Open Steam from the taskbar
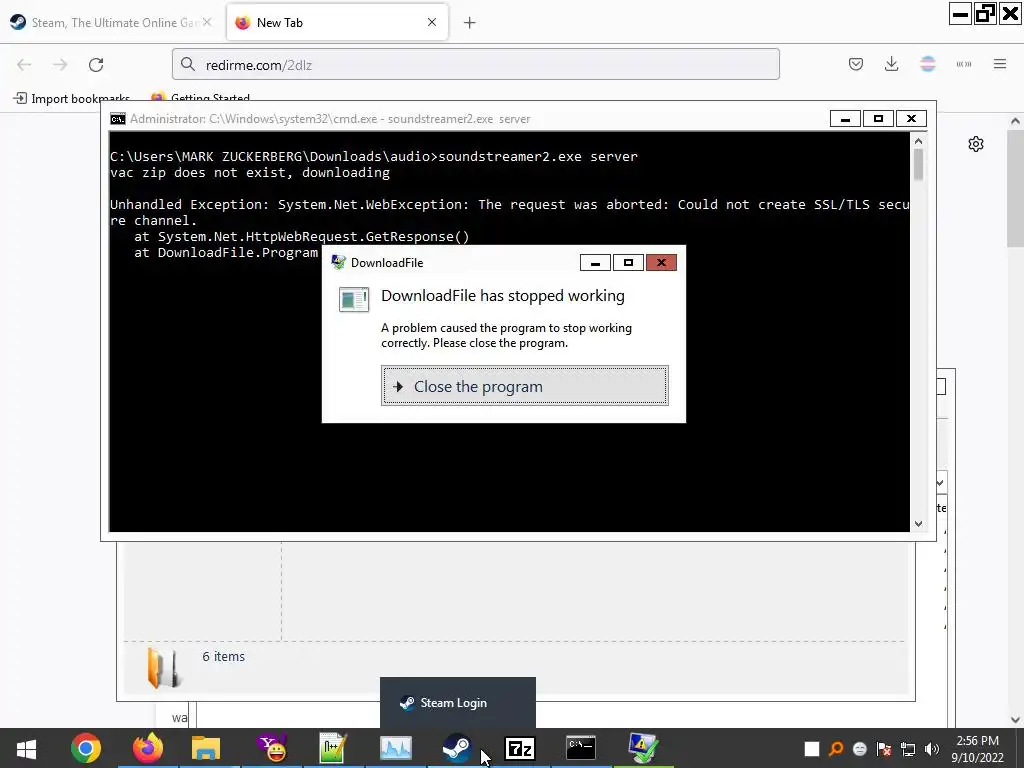The height and width of the screenshot is (768, 1024). (456, 748)
